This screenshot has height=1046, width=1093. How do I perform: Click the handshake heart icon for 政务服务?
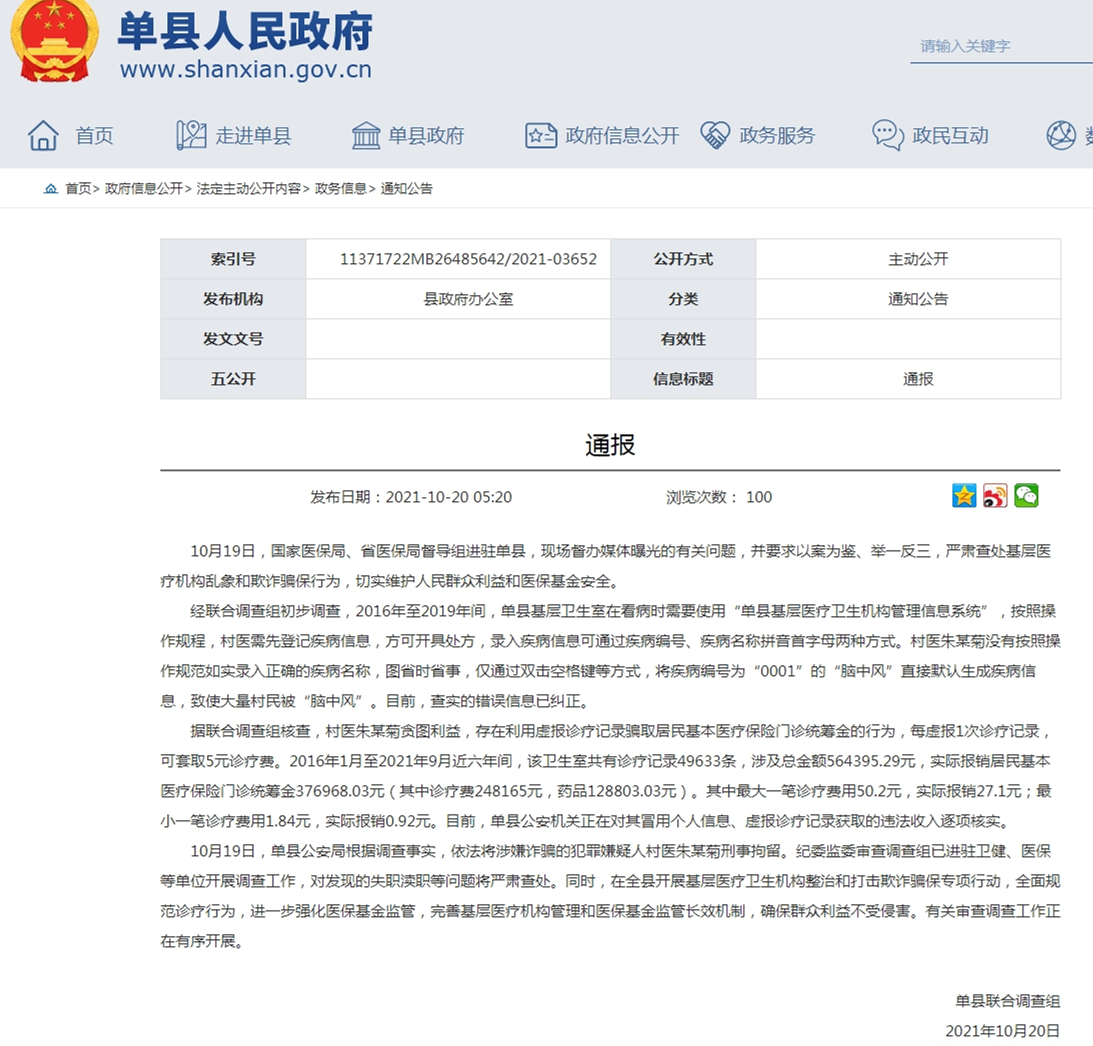[715, 135]
